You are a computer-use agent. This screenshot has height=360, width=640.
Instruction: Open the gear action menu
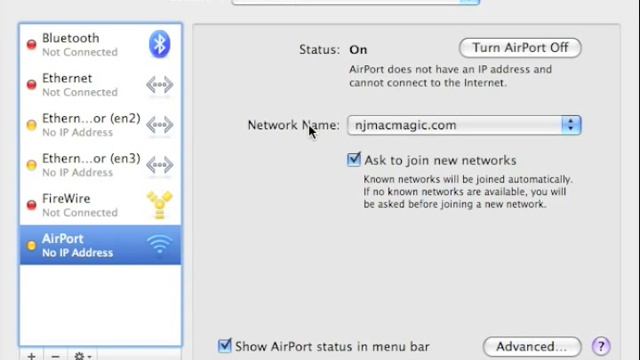click(x=83, y=355)
